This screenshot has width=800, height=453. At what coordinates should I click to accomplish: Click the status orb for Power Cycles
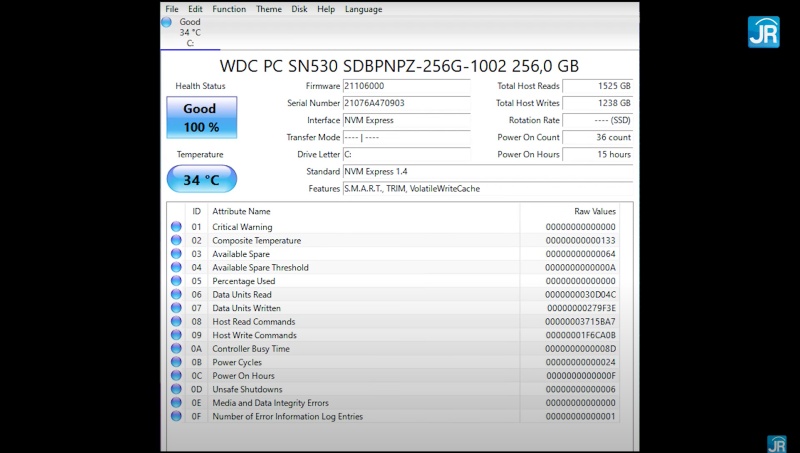[x=176, y=362]
